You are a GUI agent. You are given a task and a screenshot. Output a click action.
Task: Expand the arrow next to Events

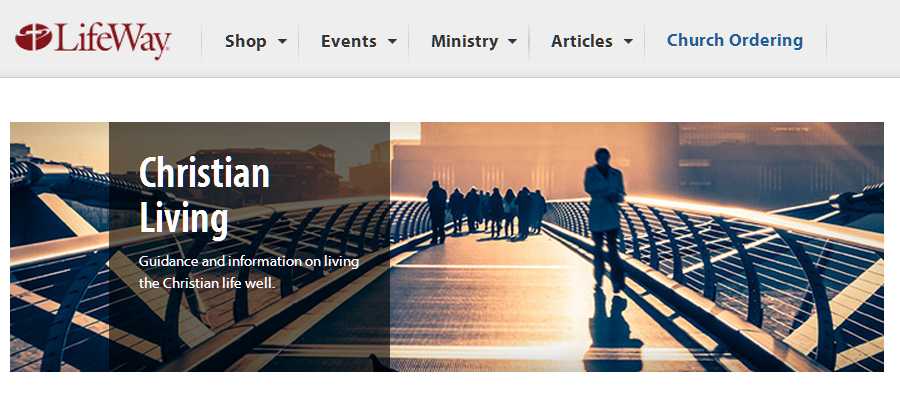point(392,41)
